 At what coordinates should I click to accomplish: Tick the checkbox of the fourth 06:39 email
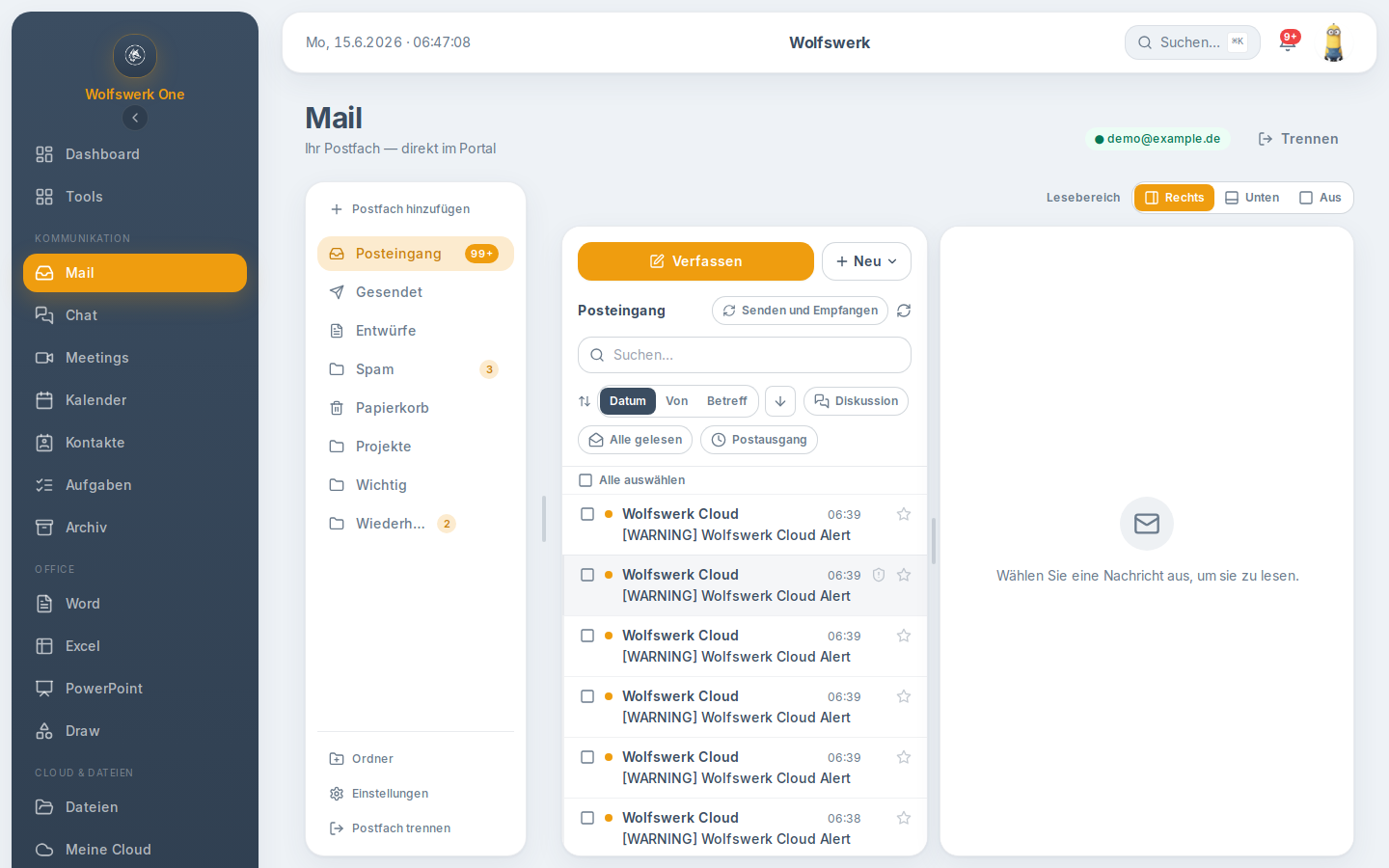pyautogui.click(x=587, y=696)
